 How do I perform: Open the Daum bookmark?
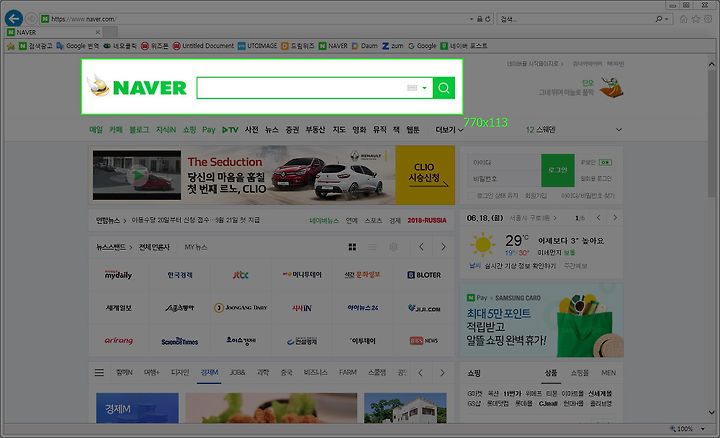(x=365, y=46)
